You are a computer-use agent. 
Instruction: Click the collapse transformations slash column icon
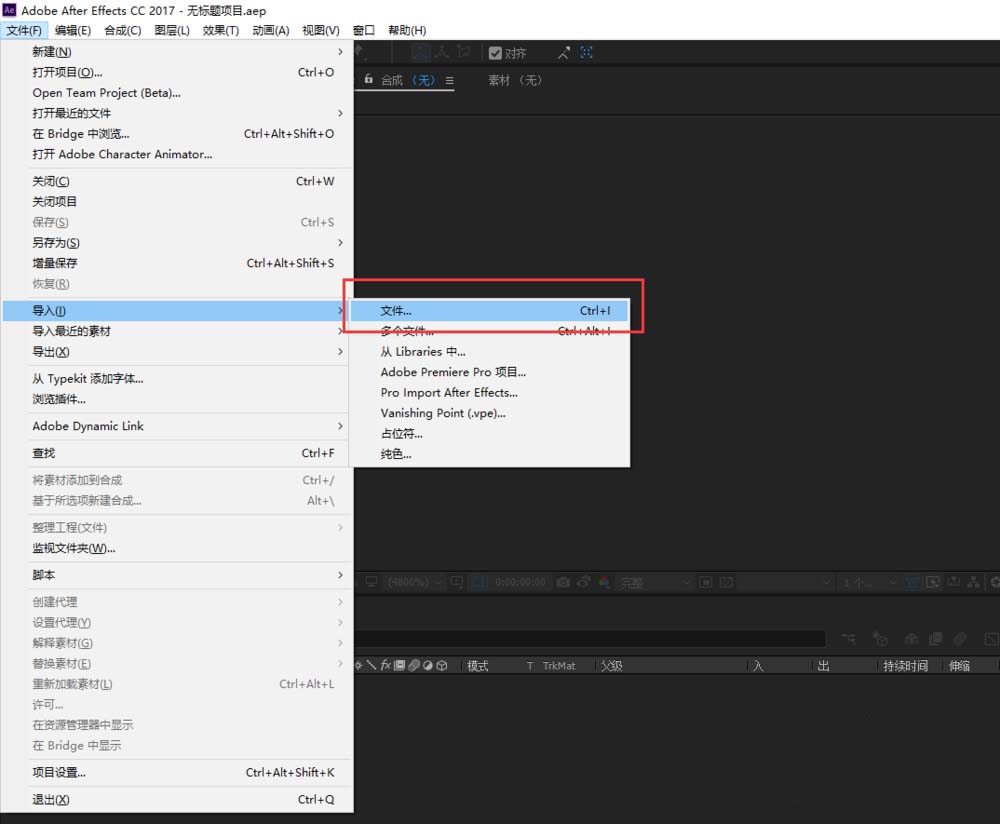click(371, 665)
